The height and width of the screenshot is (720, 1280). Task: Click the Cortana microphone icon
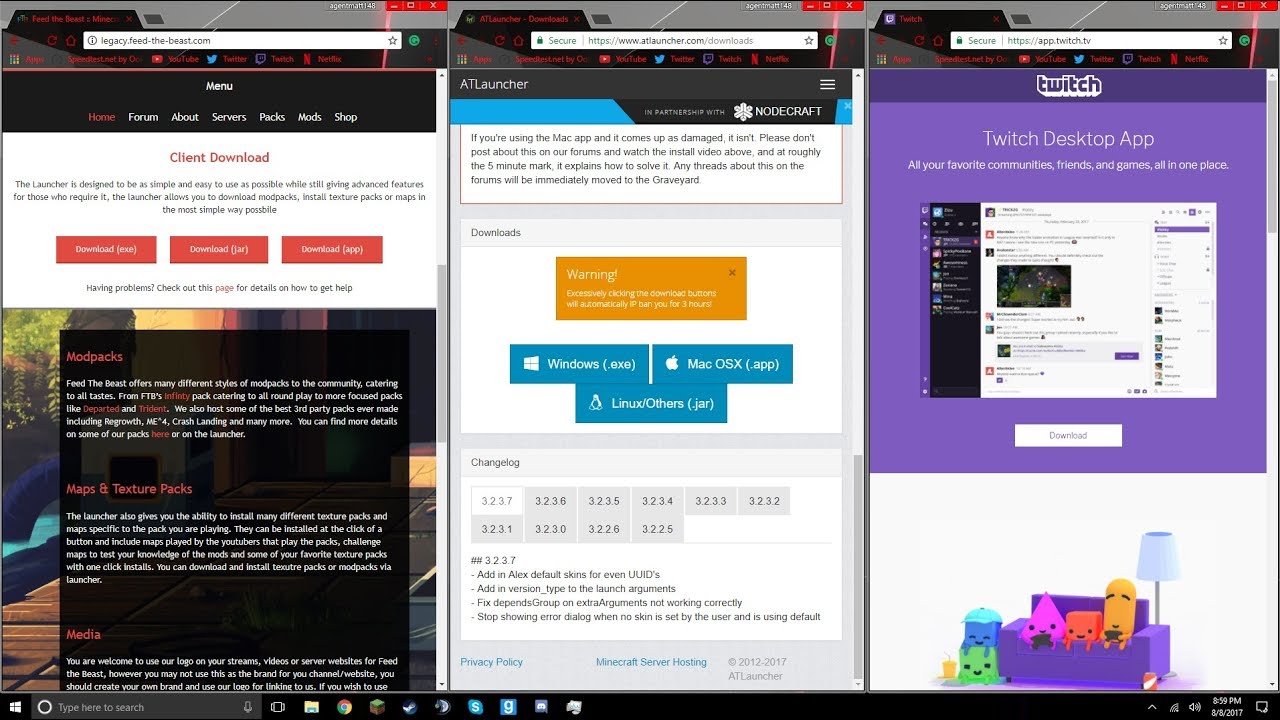pyautogui.click(x=248, y=707)
